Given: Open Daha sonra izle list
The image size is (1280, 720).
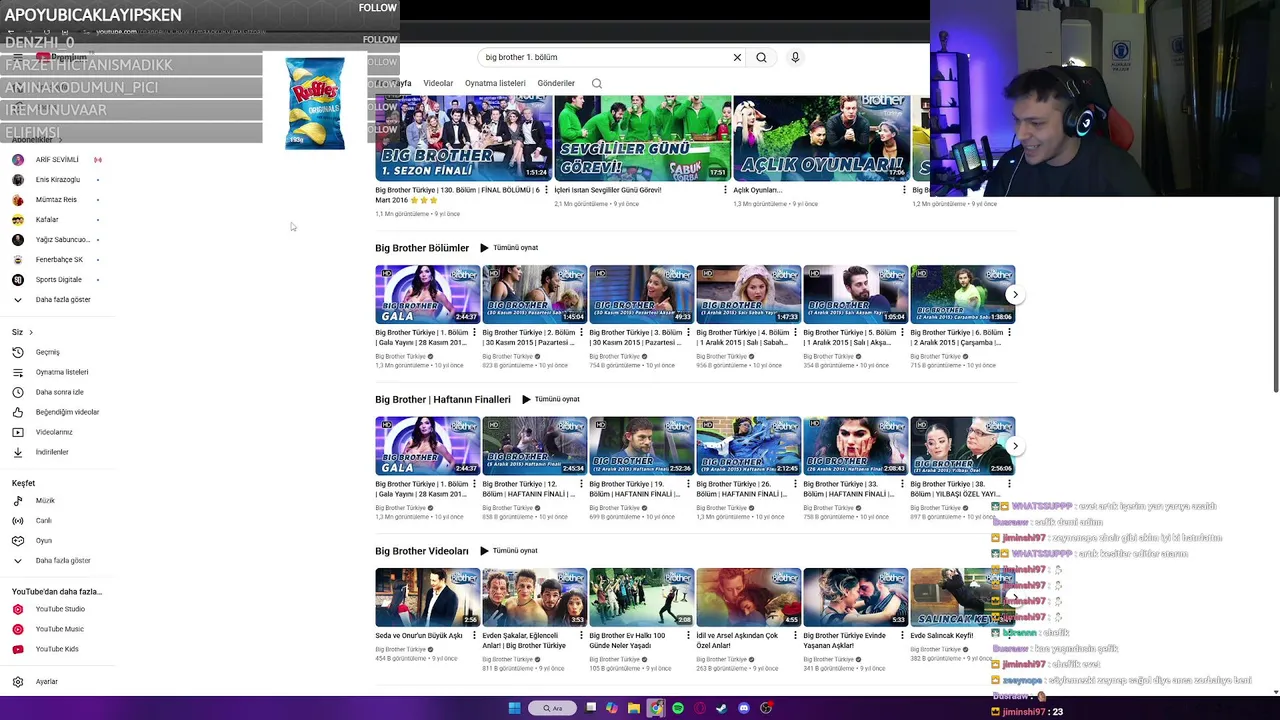Looking at the screenshot, I should point(48,392).
